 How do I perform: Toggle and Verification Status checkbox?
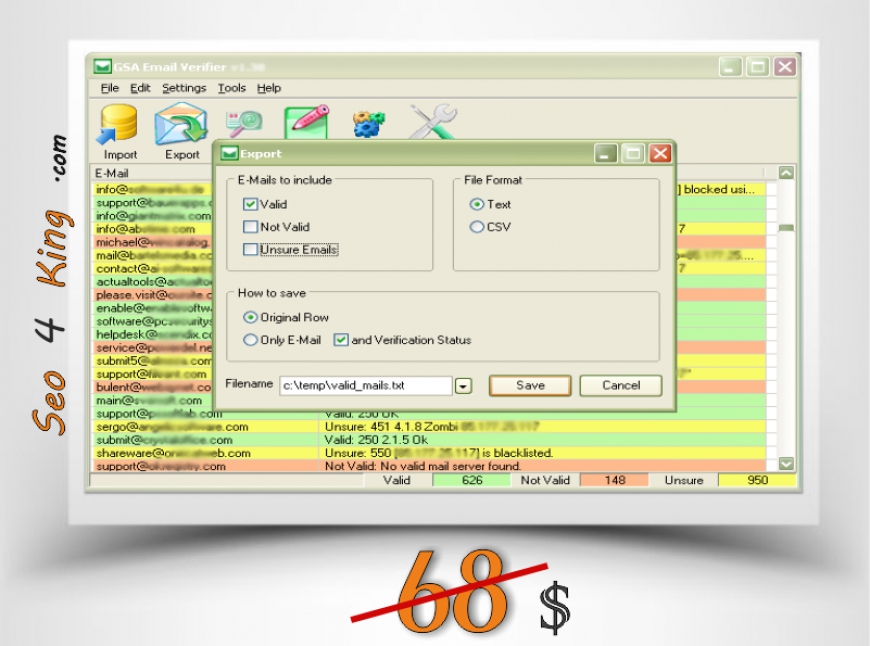pyautogui.click(x=341, y=340)
